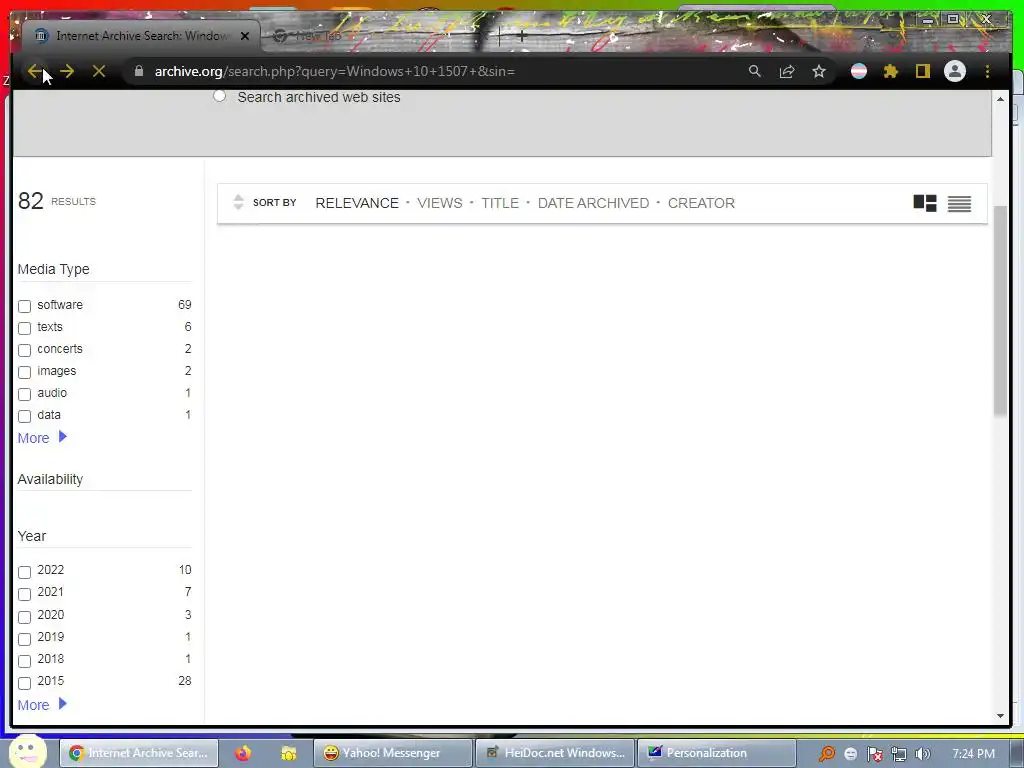The image size is (1024, 768).
Task: Click the Availability filter heading
Action: tap(50, 479)
